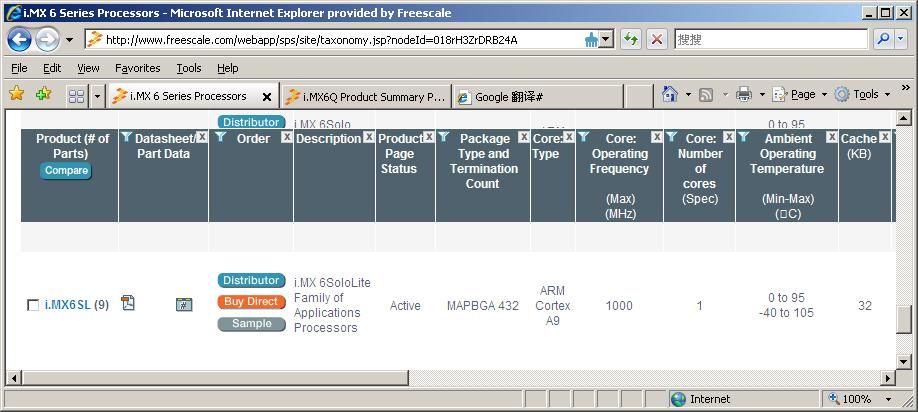Open the Tools menu in the menu bar

click(189, 68)
